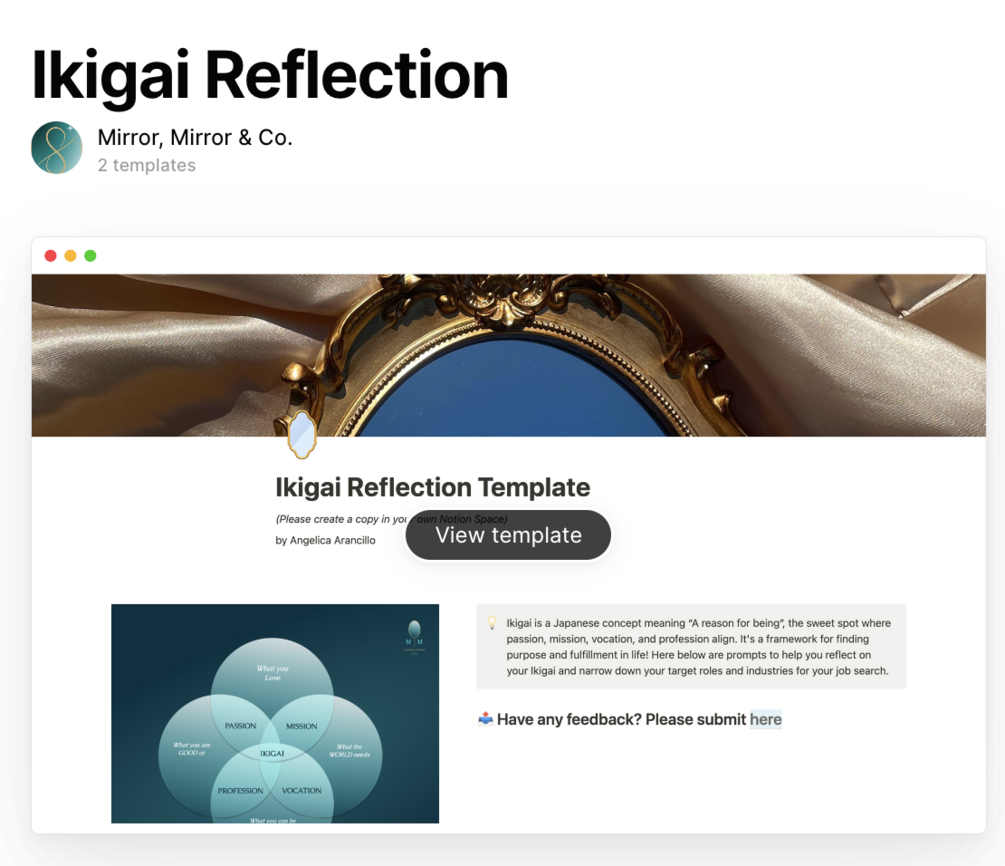Click the 'by Angelica Arancillo' author line
1005x866 pixels.
[326, 540]
